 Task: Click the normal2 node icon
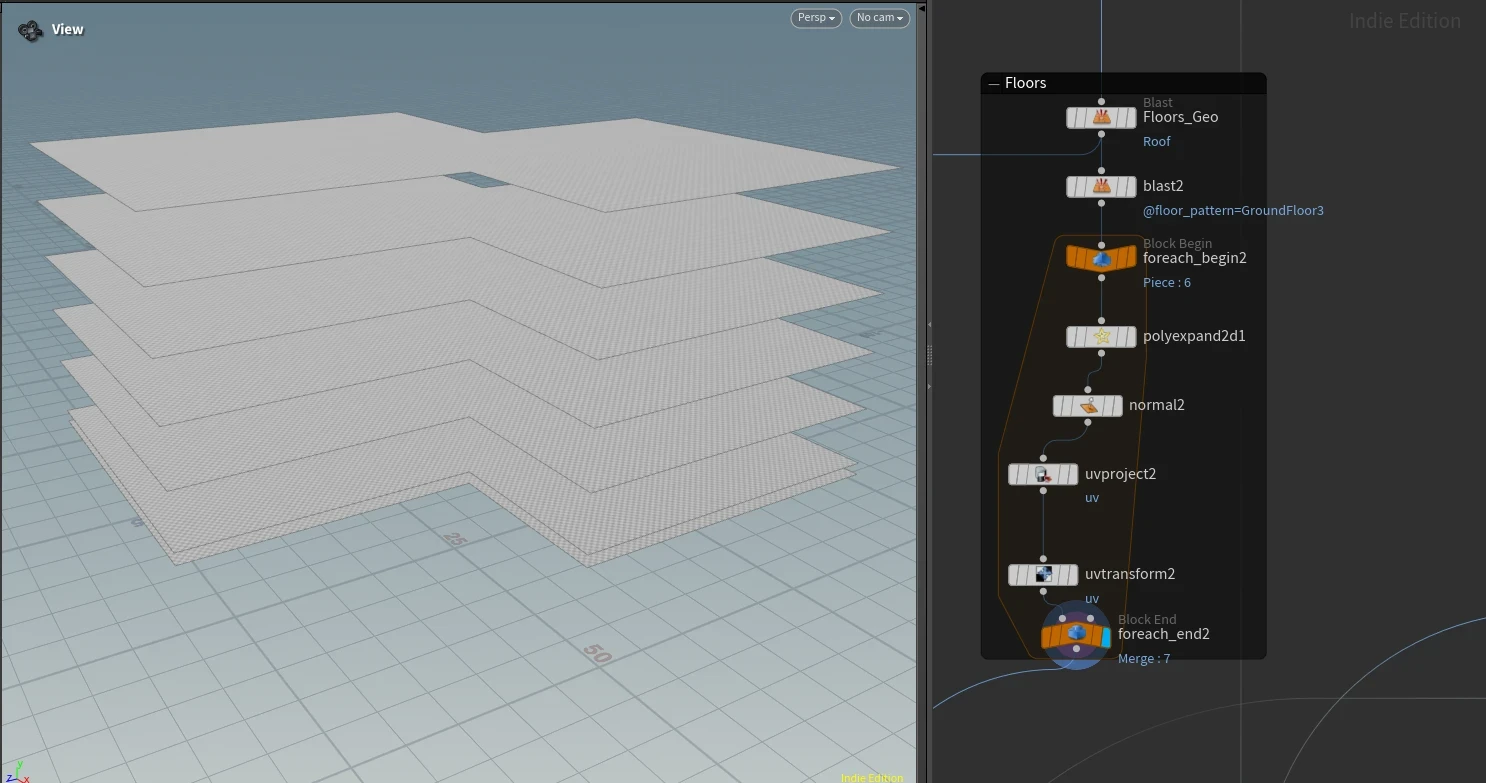coord(1088,406)
